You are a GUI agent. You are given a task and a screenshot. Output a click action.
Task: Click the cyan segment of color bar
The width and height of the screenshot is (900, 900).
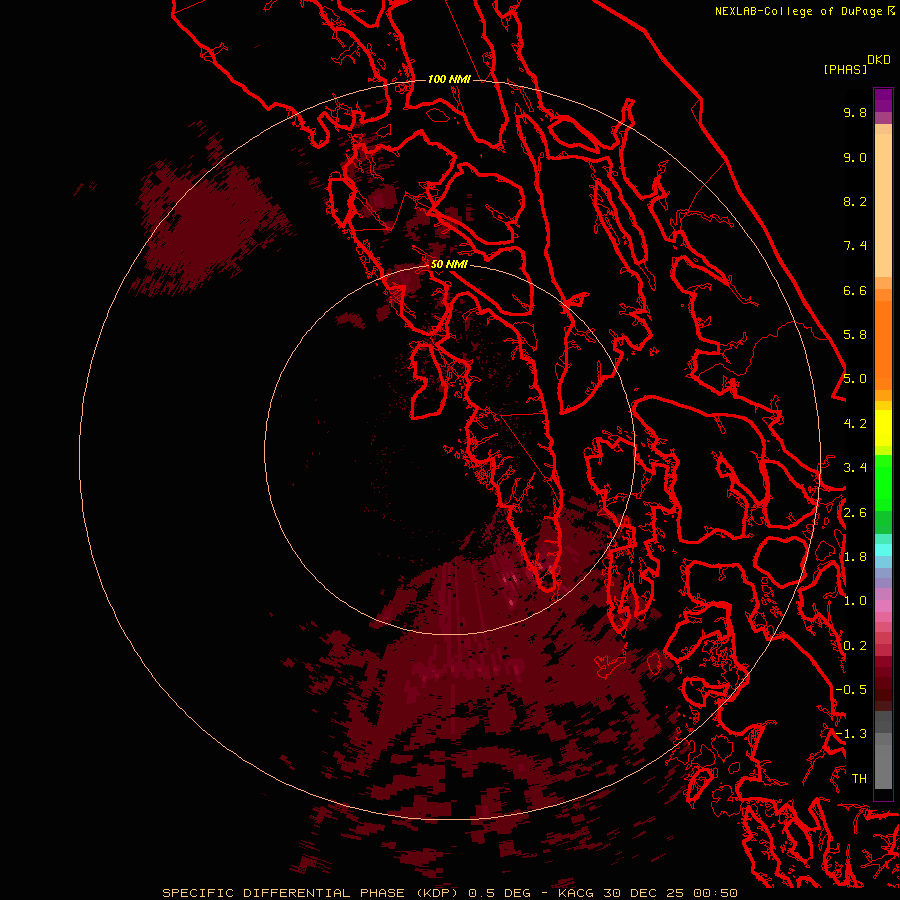[x=883, y=550]
